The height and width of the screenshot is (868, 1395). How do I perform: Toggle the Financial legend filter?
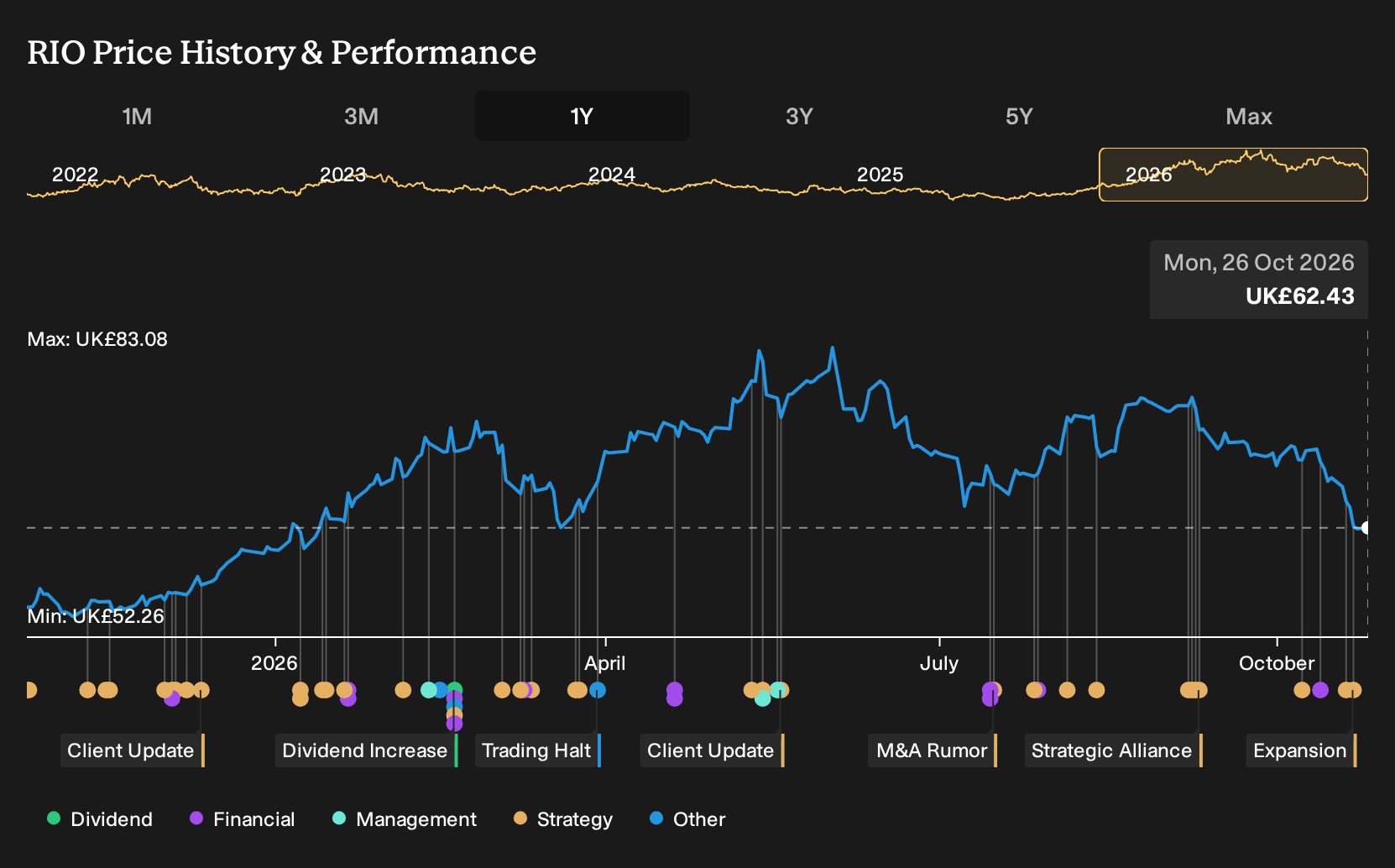click(243, 819)
